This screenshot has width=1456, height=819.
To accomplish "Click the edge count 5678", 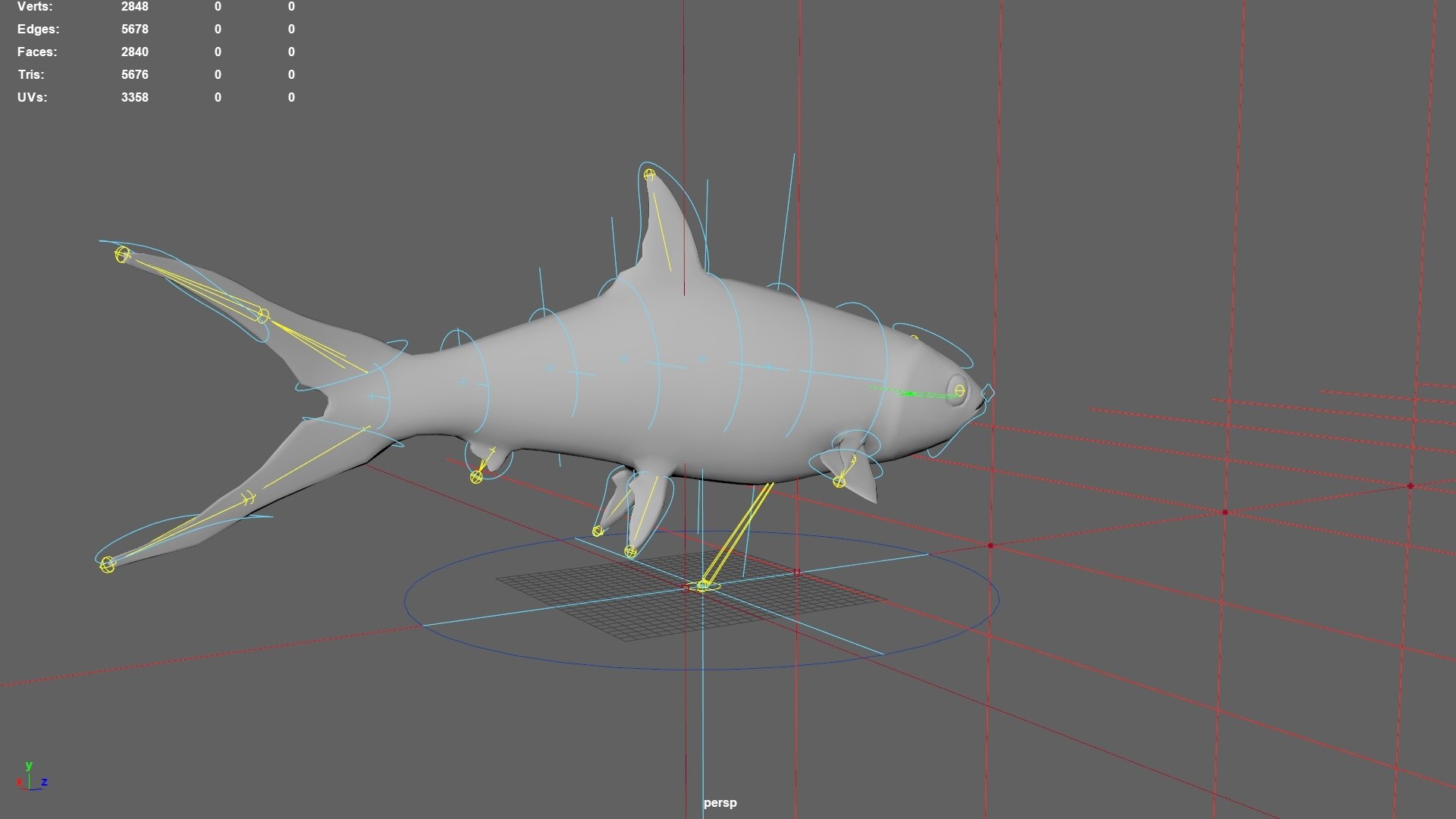I will (x=134, y=29).
